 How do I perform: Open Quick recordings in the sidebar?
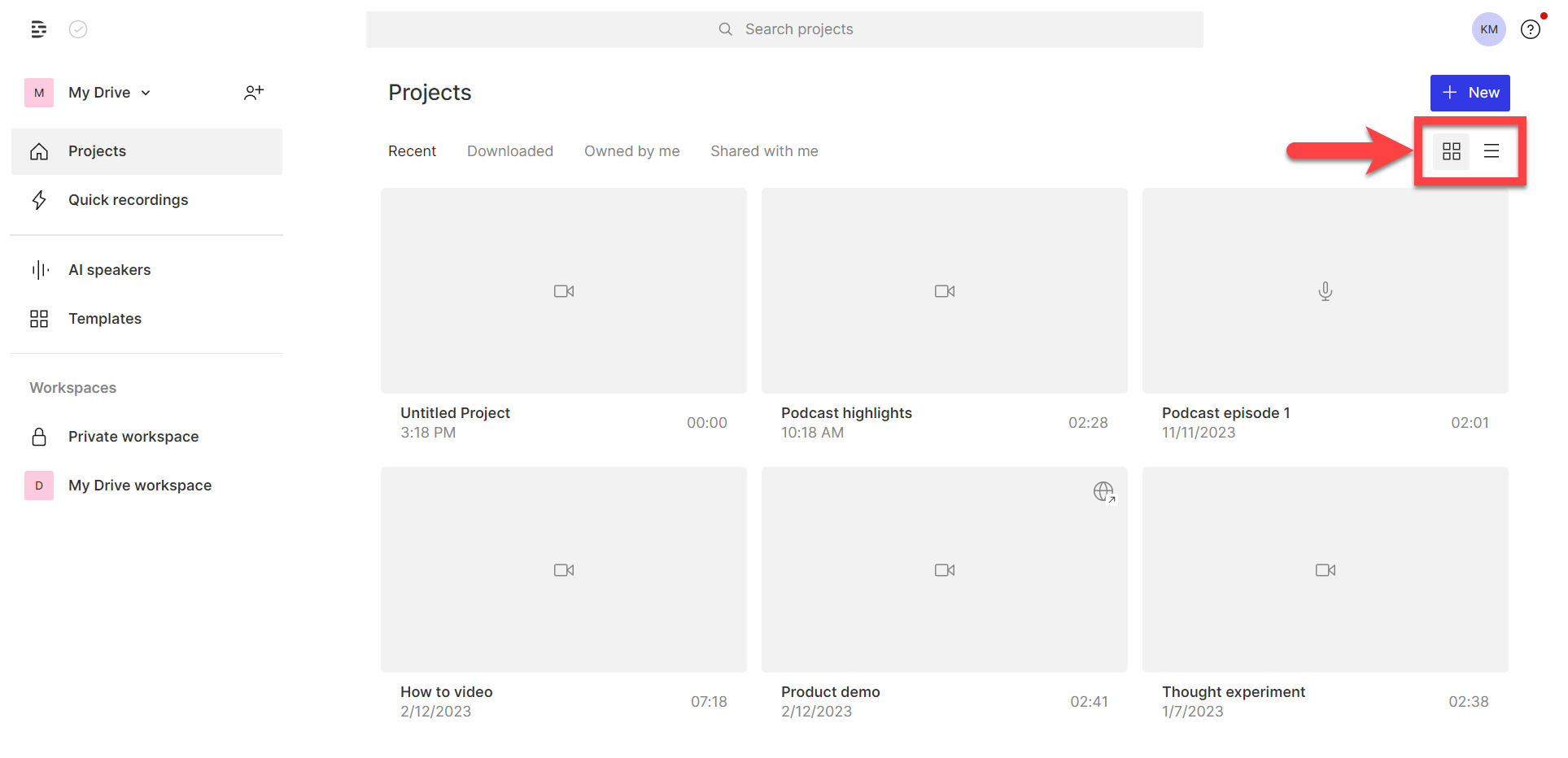tap(146, 200)
